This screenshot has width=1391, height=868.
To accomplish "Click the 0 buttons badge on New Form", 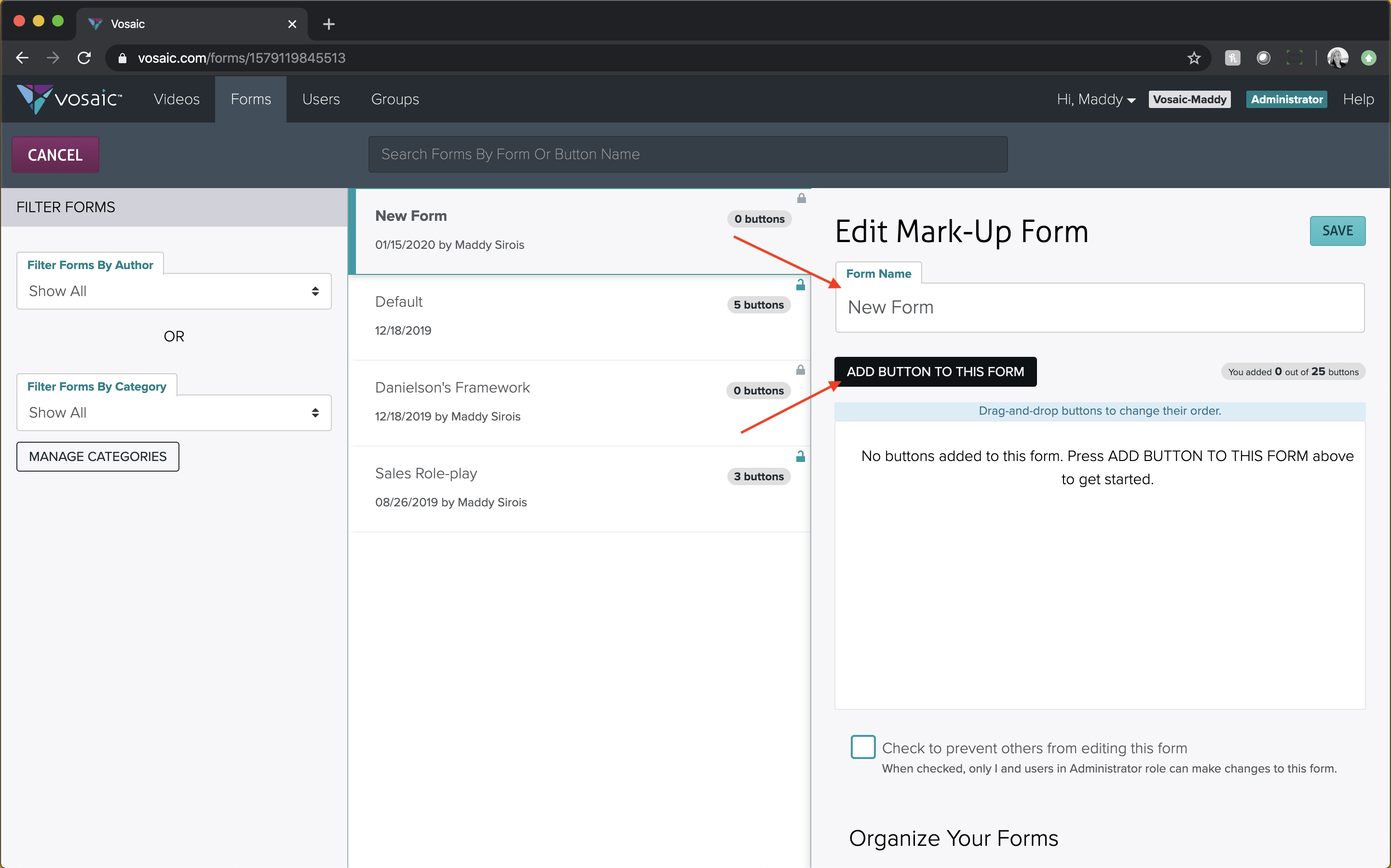I will (x=759, y=219).
